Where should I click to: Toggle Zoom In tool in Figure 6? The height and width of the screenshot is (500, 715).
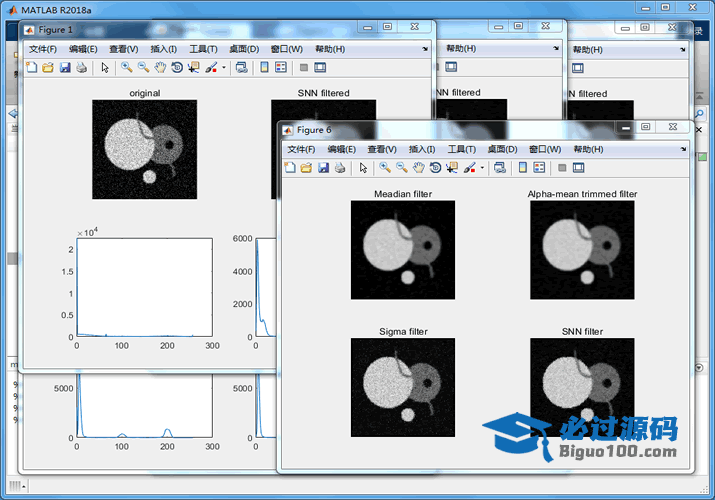pyautogui.click(x=385, y=168)
